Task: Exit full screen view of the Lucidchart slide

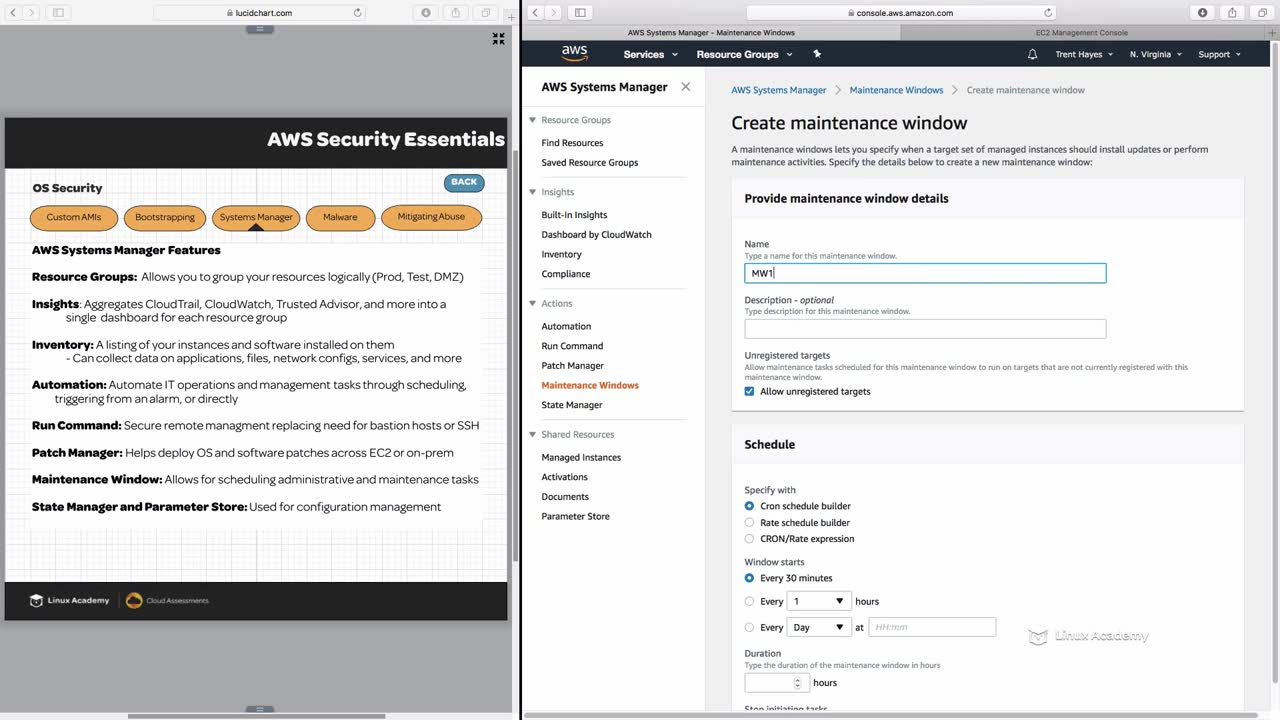Action: click(498, 38)
